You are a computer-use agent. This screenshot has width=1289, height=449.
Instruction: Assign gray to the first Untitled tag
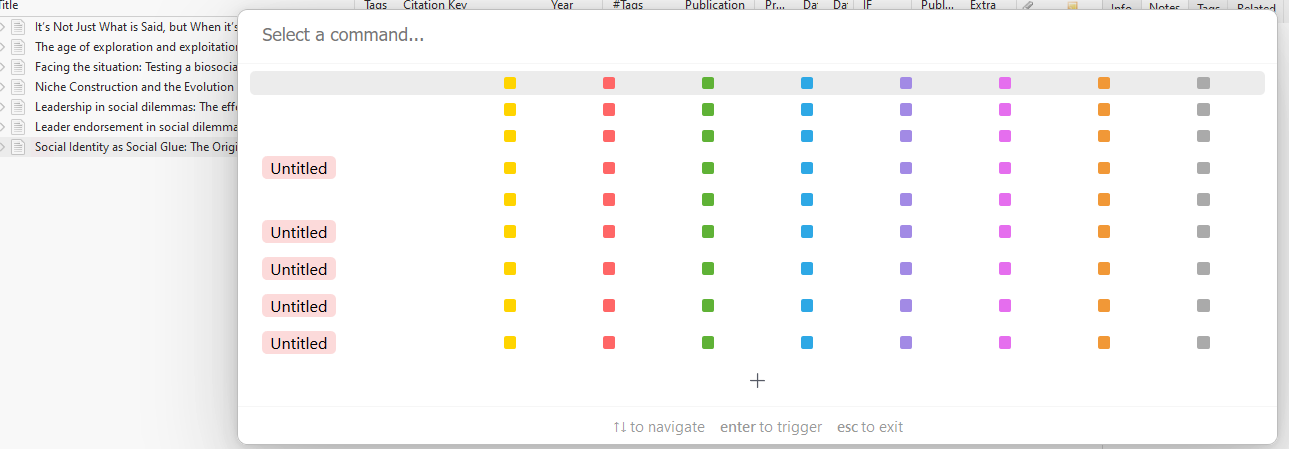[1203, 168]
